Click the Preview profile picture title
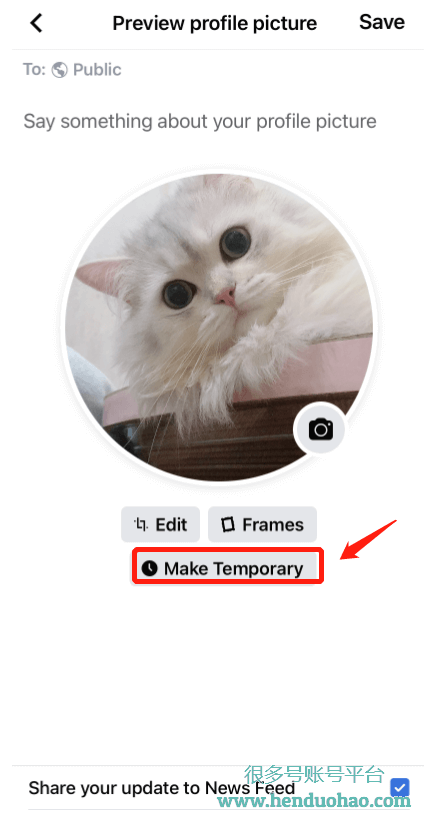The width and height of the screenshot is (424, 820). point(214,23)
